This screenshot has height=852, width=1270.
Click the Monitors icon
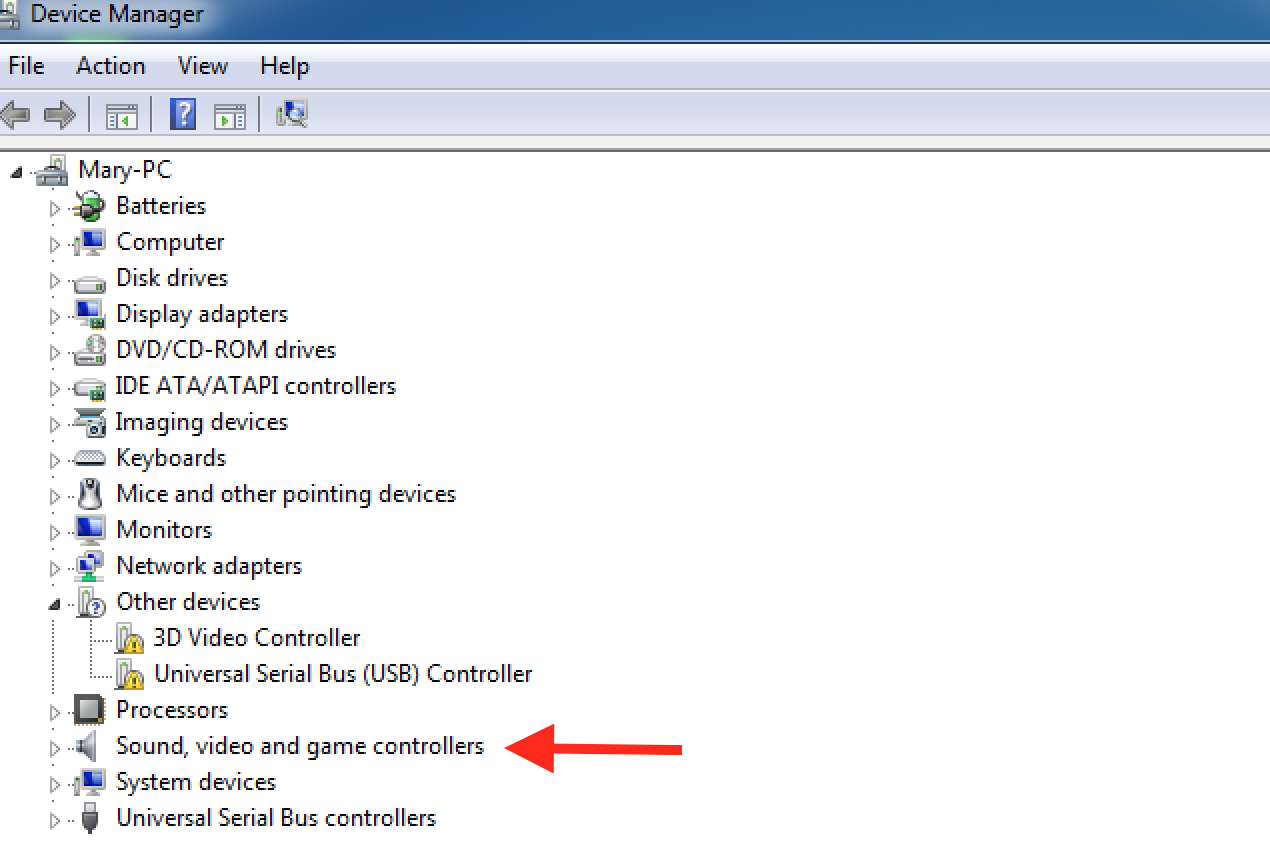click(89, 530)
